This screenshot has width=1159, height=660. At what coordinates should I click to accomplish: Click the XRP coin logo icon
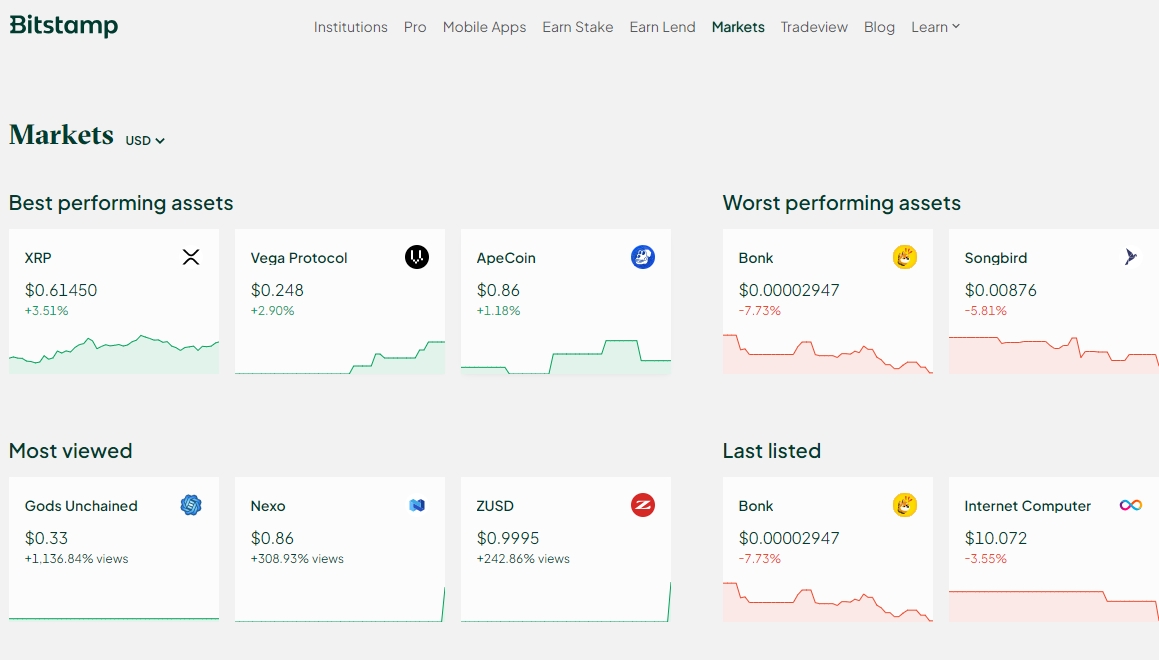coord(191,257)
